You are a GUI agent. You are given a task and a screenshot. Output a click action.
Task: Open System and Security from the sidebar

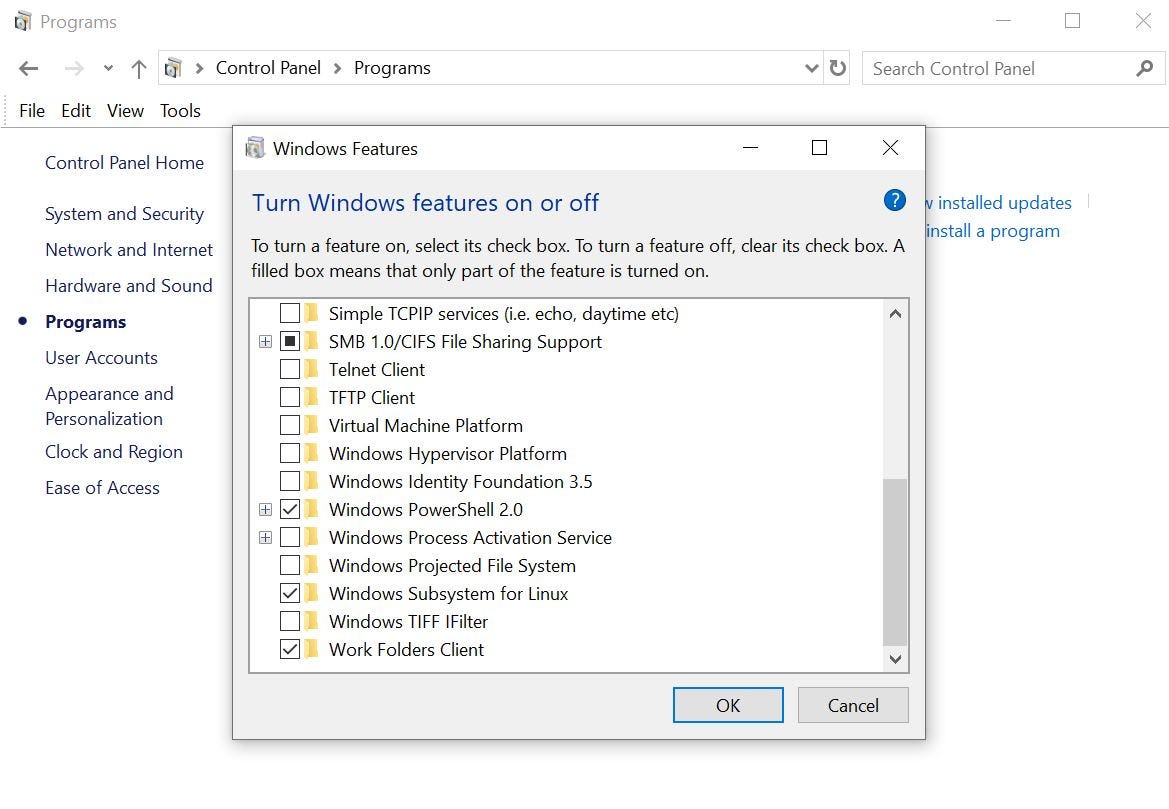124,213
